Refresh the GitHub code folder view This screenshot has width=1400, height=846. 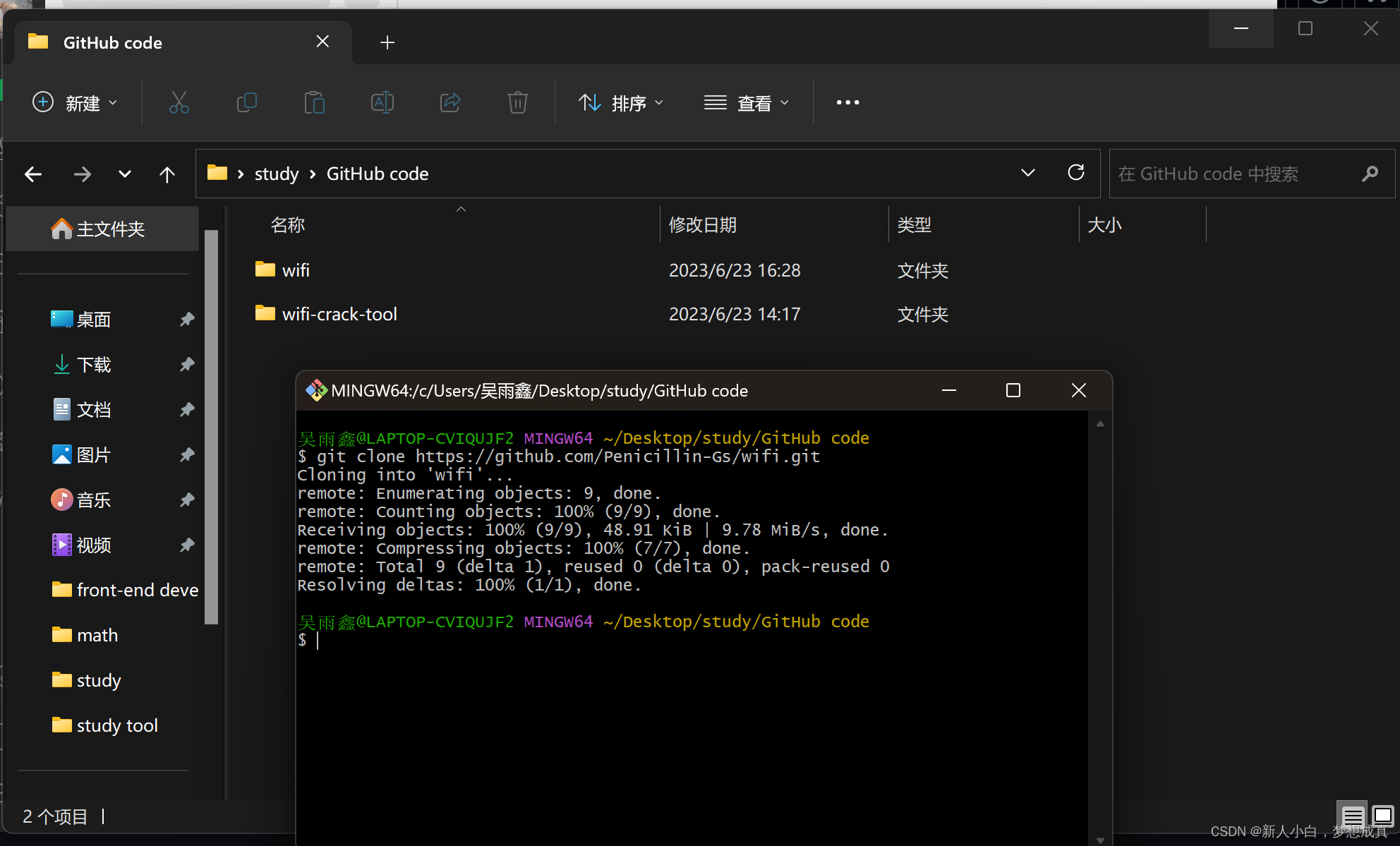point(1075,173)
